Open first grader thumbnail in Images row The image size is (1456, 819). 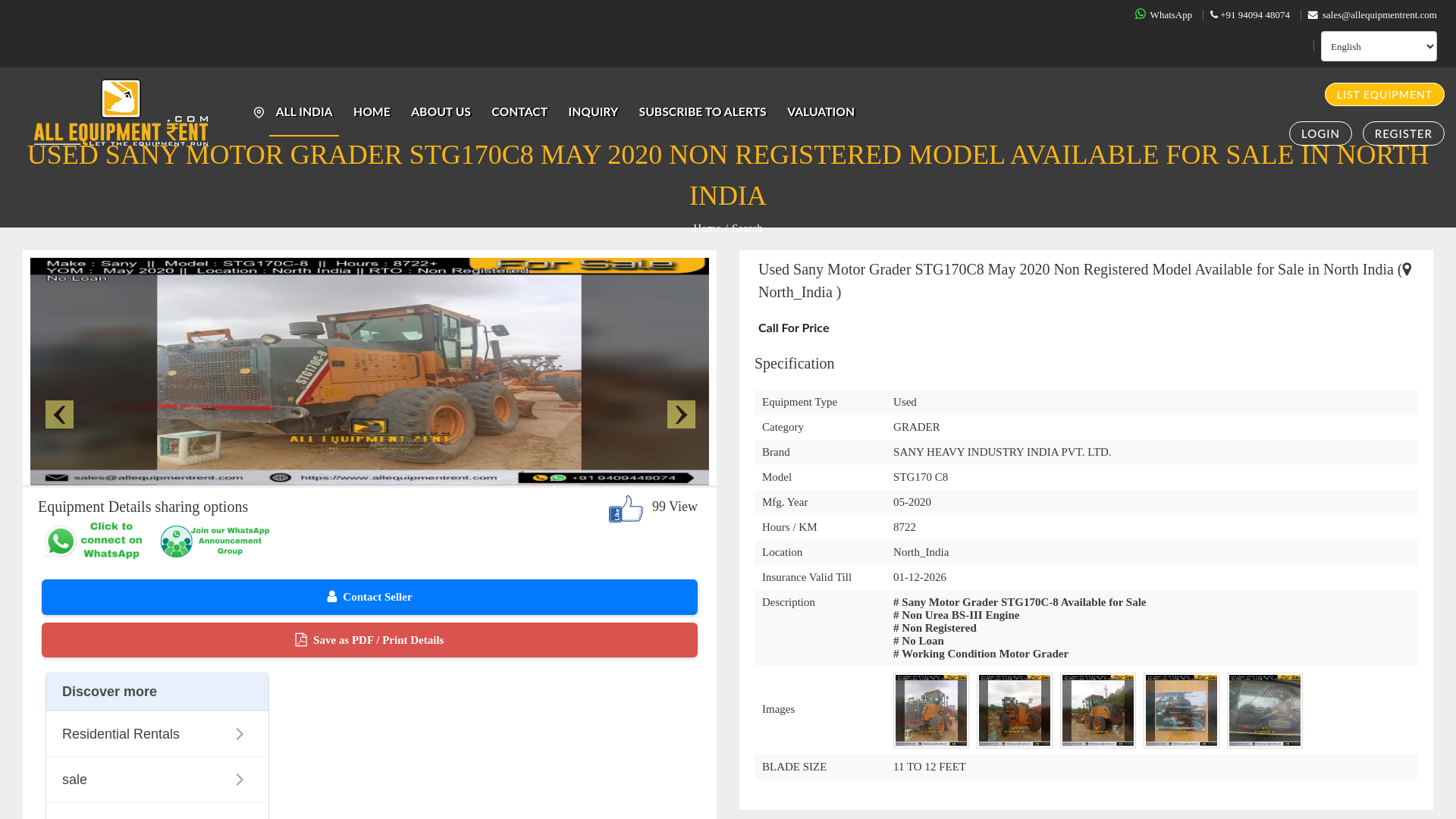click(x=931, y=711)
